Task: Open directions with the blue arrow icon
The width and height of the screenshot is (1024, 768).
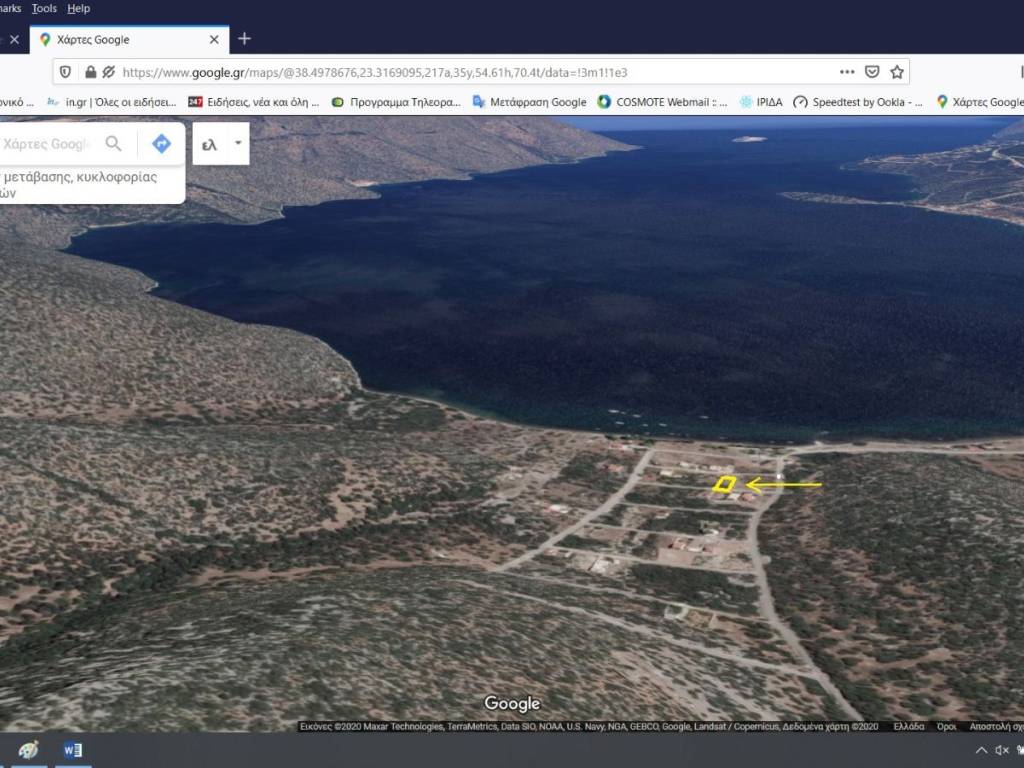Action: click(161, 144)
